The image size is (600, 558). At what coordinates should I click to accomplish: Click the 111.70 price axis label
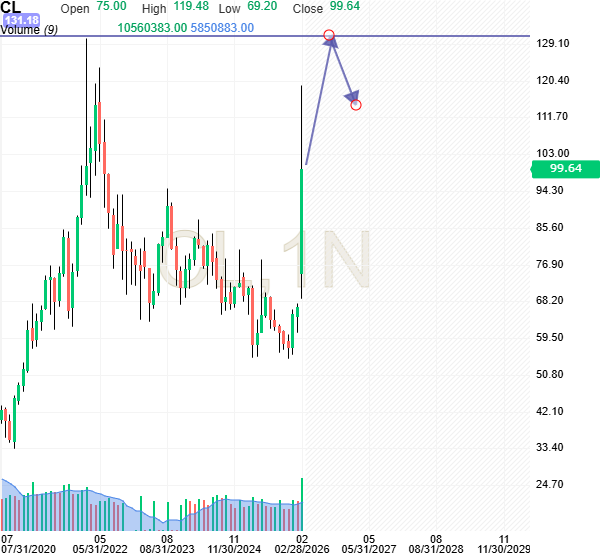(552, 116)
